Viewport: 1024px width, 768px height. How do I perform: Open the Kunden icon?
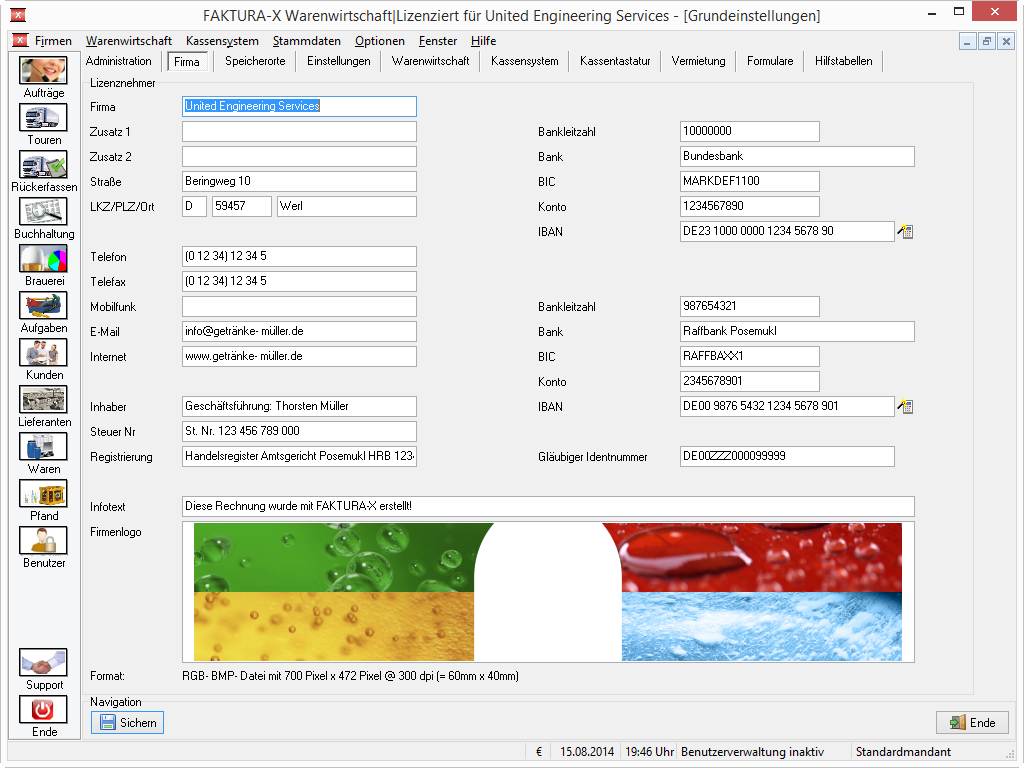point(43,353)
